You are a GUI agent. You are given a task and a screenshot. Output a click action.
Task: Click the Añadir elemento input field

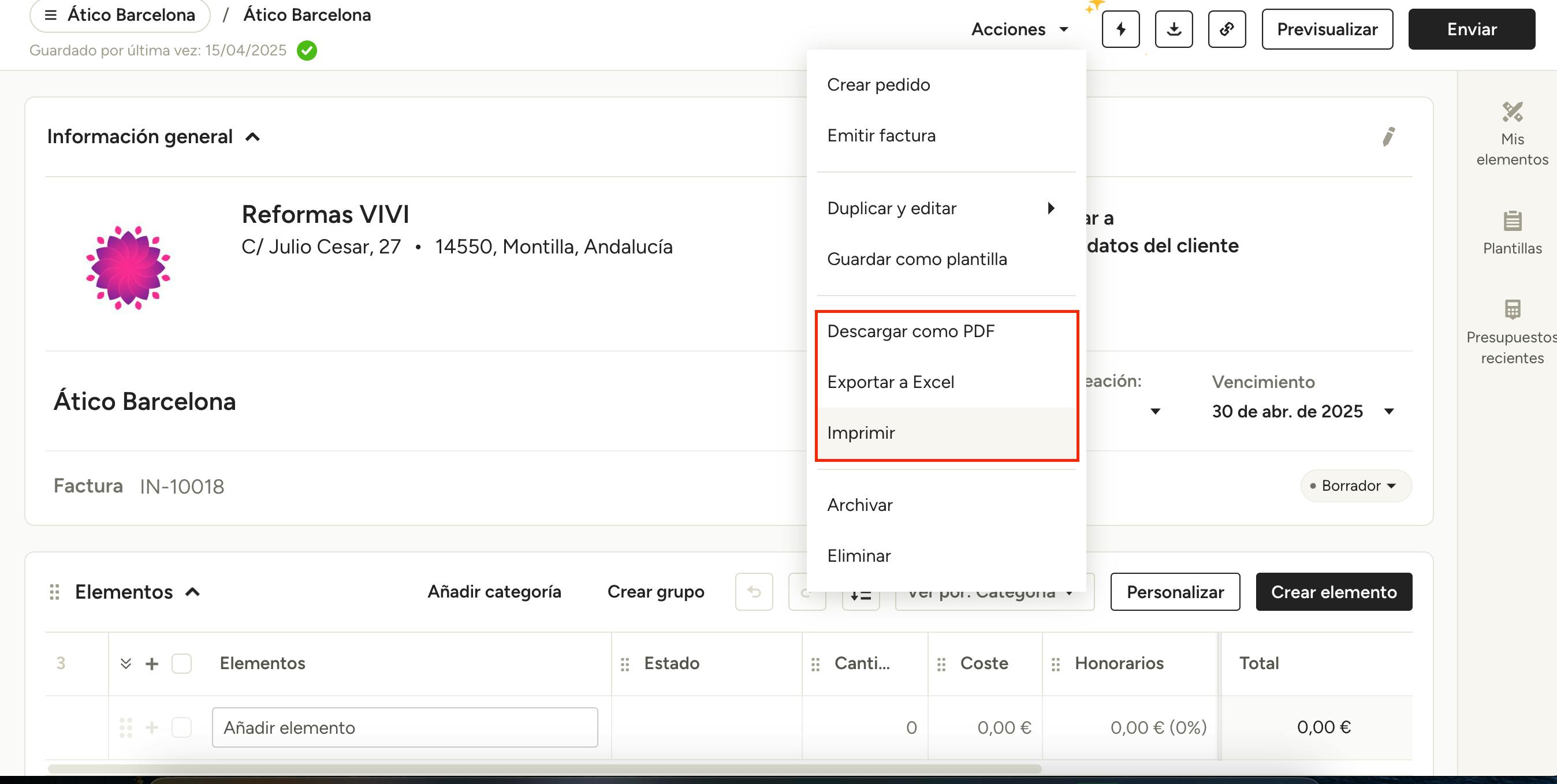click(x=404, y=727)
